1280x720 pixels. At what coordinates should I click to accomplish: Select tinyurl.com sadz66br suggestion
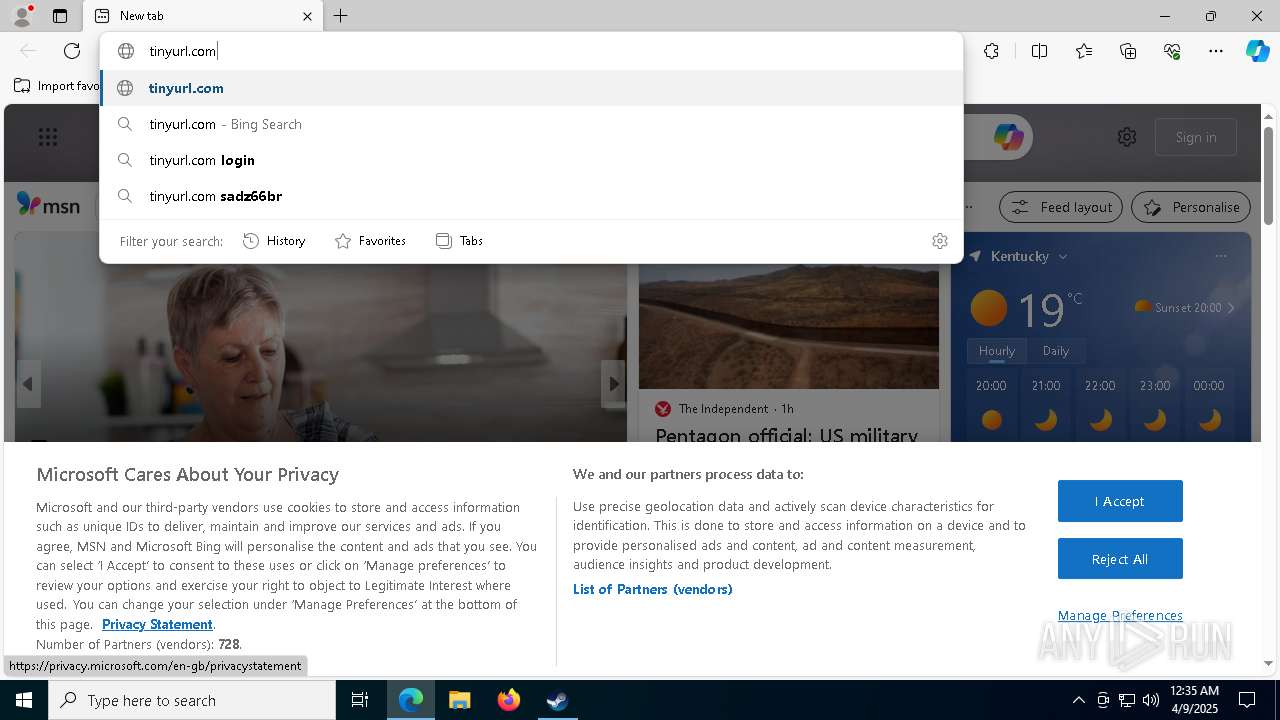[532, 196]
